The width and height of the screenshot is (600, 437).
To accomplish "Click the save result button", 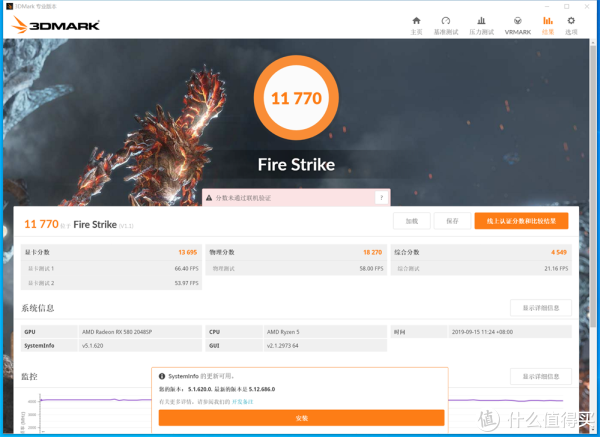I will [x=452, y=221].
